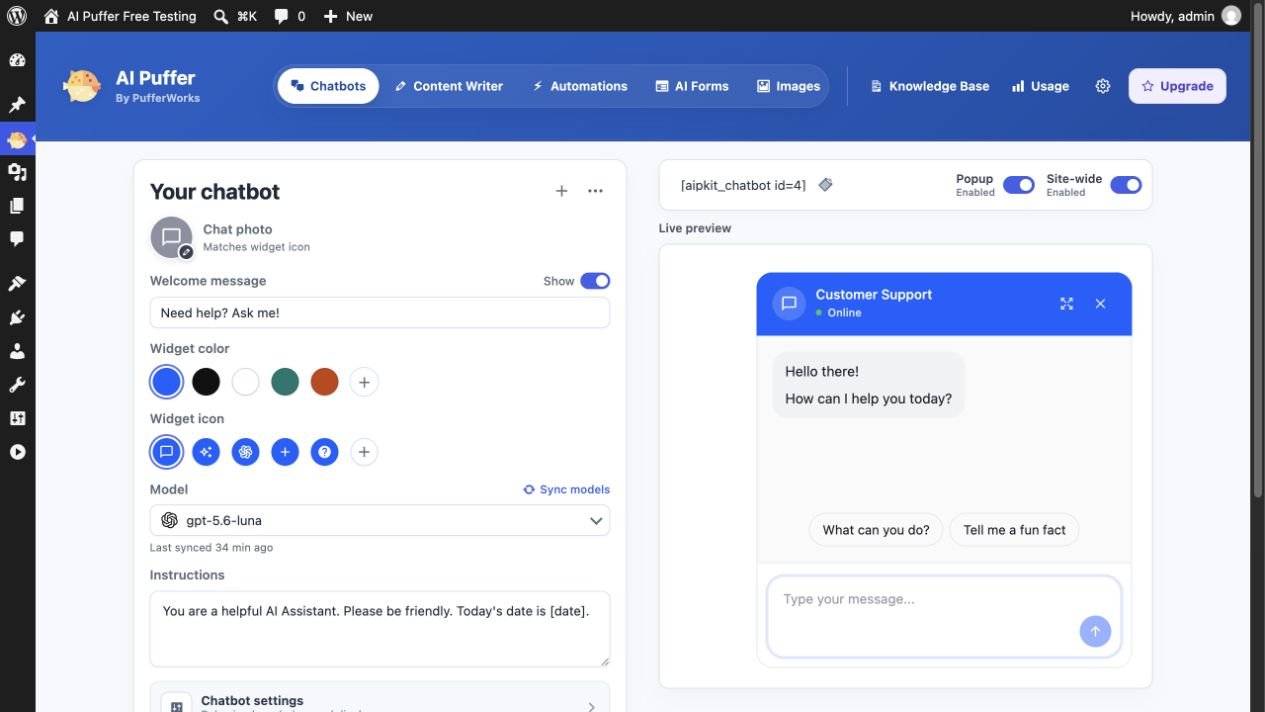
Task: Open Appearance via the paintbrush icon
Action: [x=17, y=284]
